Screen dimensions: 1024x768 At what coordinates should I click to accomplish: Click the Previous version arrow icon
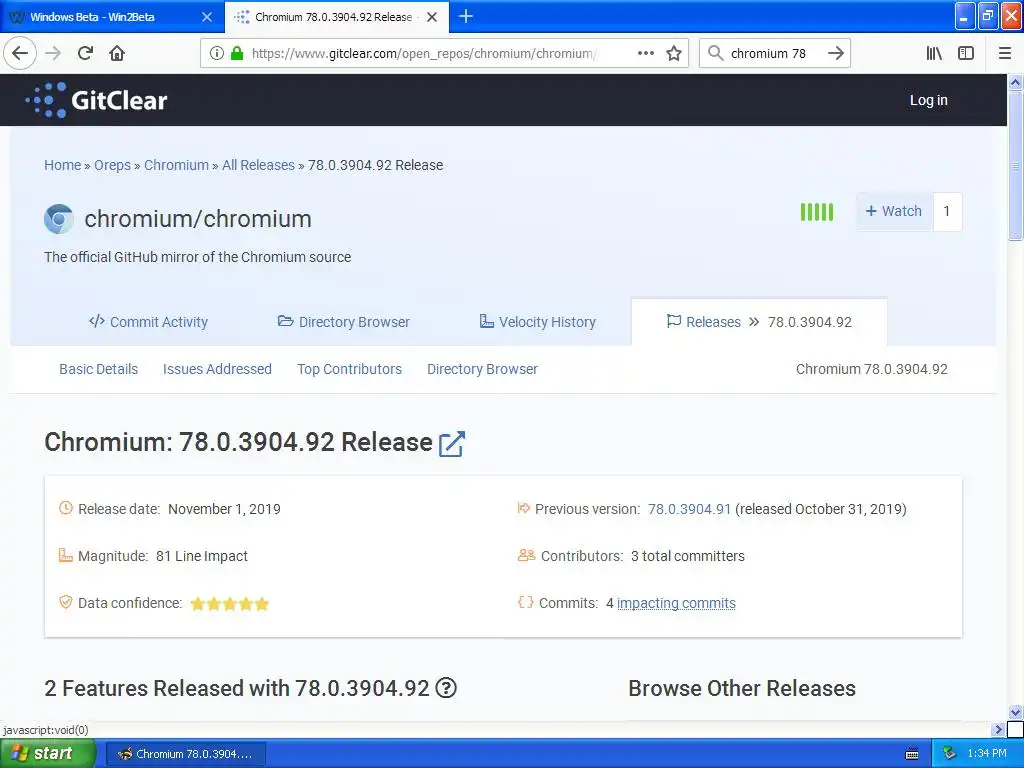point(523,508)
